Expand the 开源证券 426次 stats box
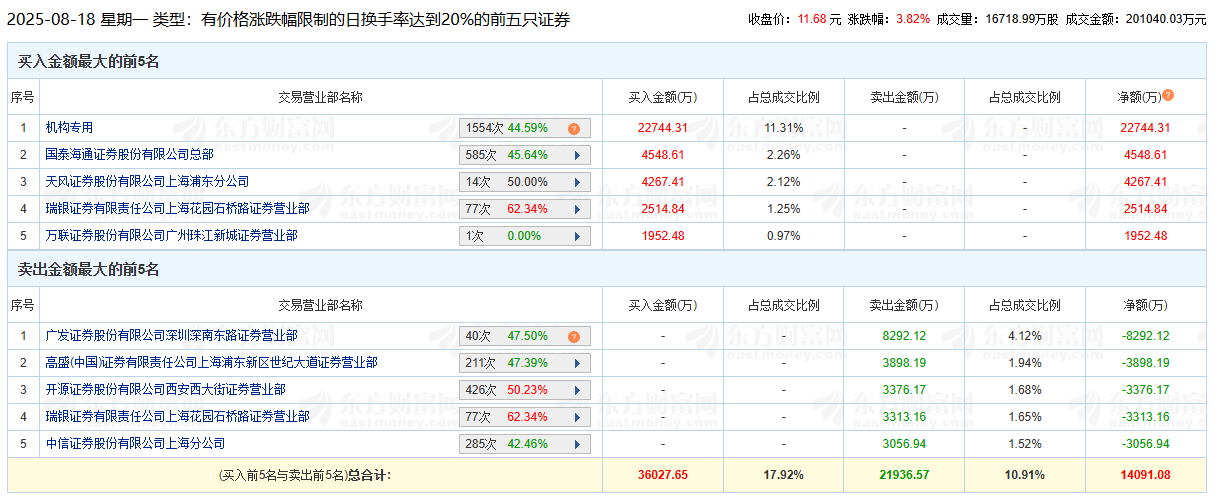1216x500 pixels. [525, 390]
